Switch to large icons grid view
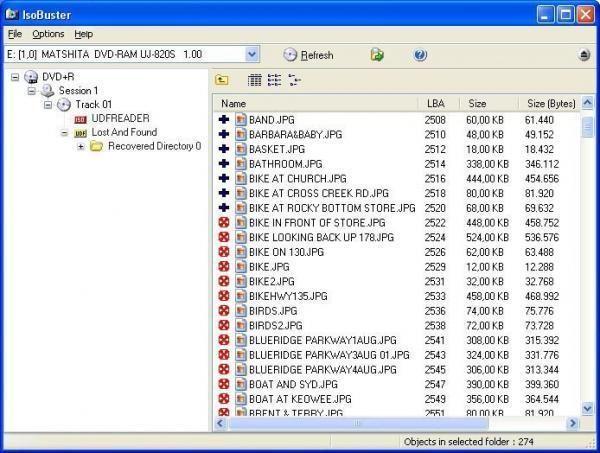 coord(254,80)
